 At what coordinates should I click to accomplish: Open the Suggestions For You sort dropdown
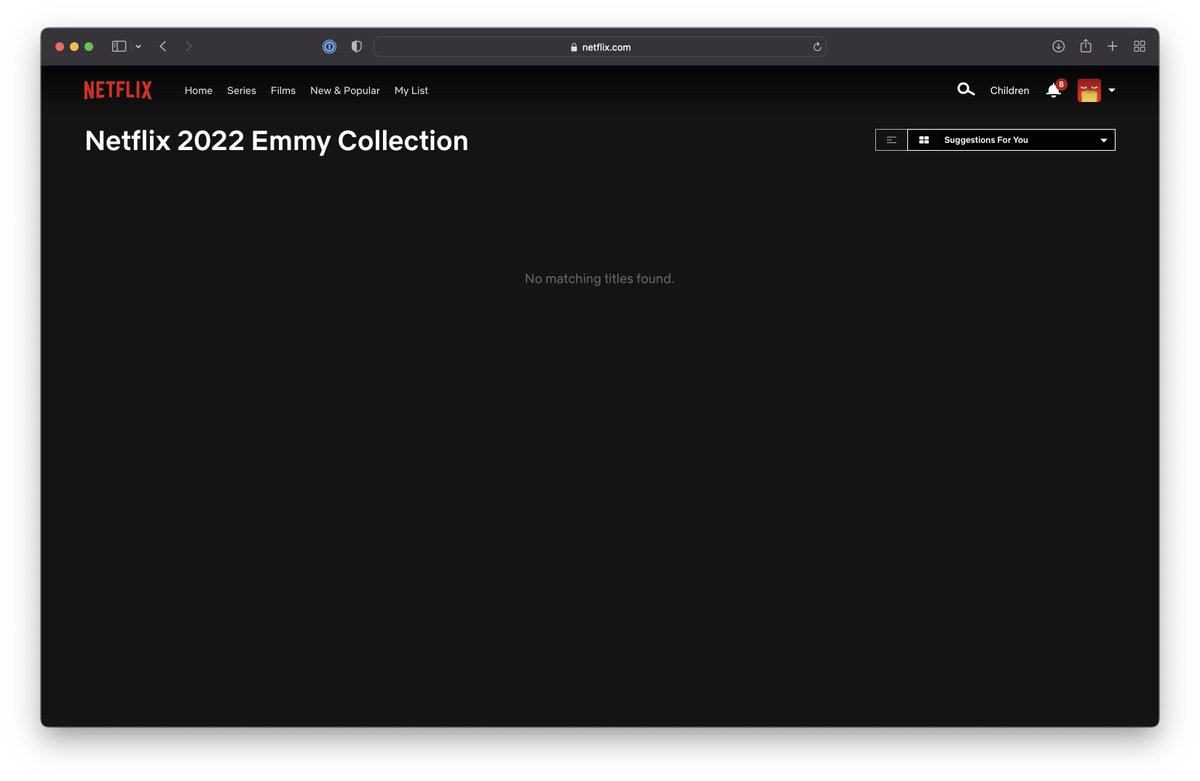click(x=1011, y=140)
